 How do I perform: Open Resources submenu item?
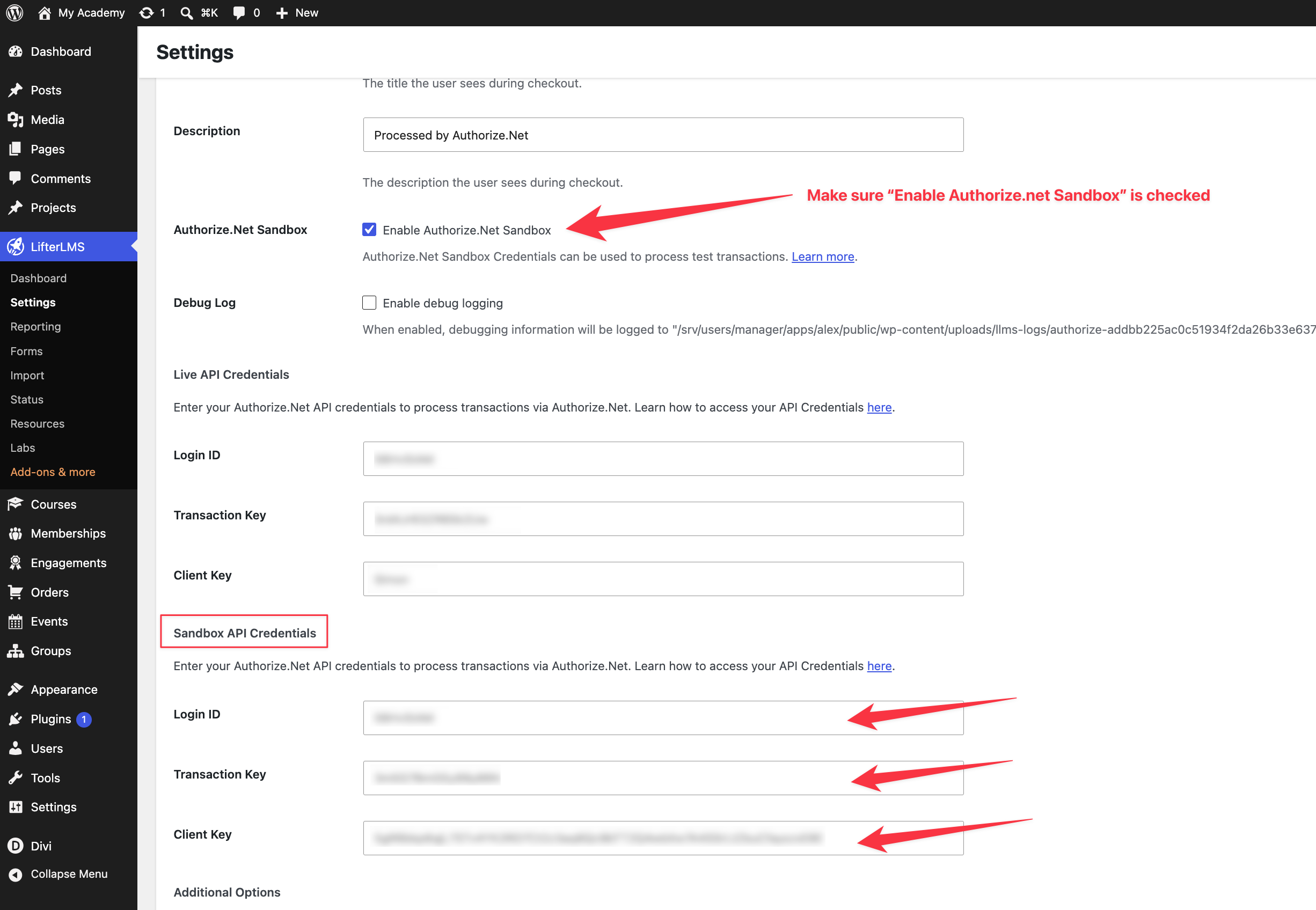click(x=37, y=424)
